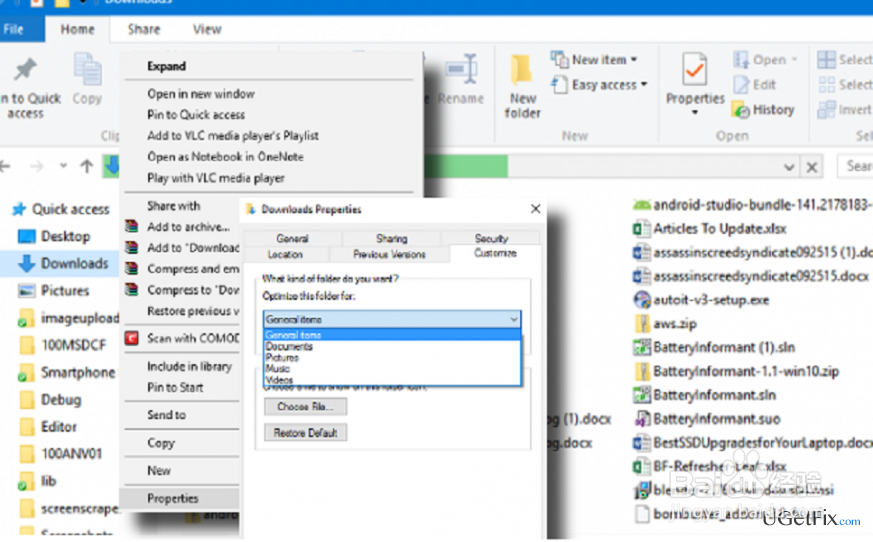Click the Open ribbon command

(x=765, y=60)
